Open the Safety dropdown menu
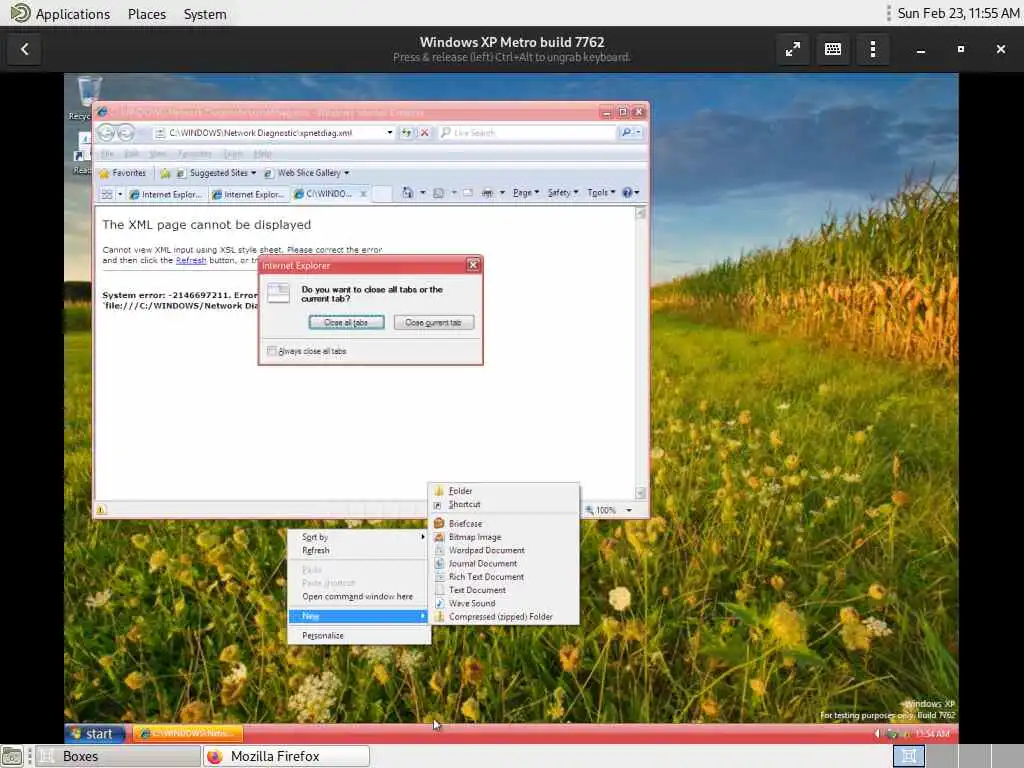Screen dimensions: 1024x768 (562, 193)
